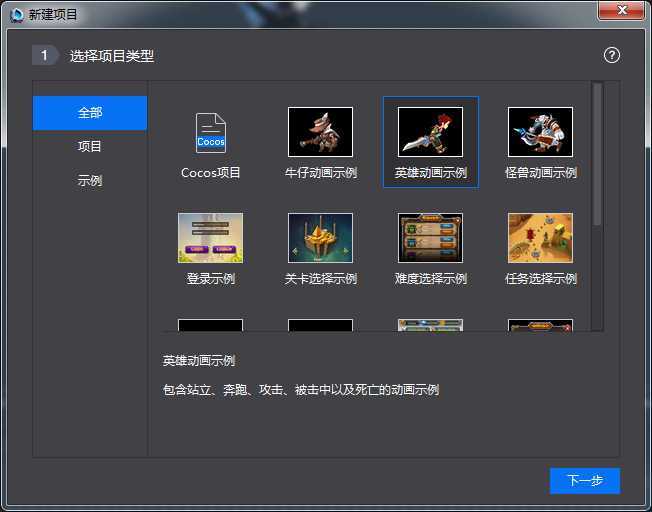The image size is (652, 512).
Task: Click the Cocos项目 label text
Action: tap(210, 173)
